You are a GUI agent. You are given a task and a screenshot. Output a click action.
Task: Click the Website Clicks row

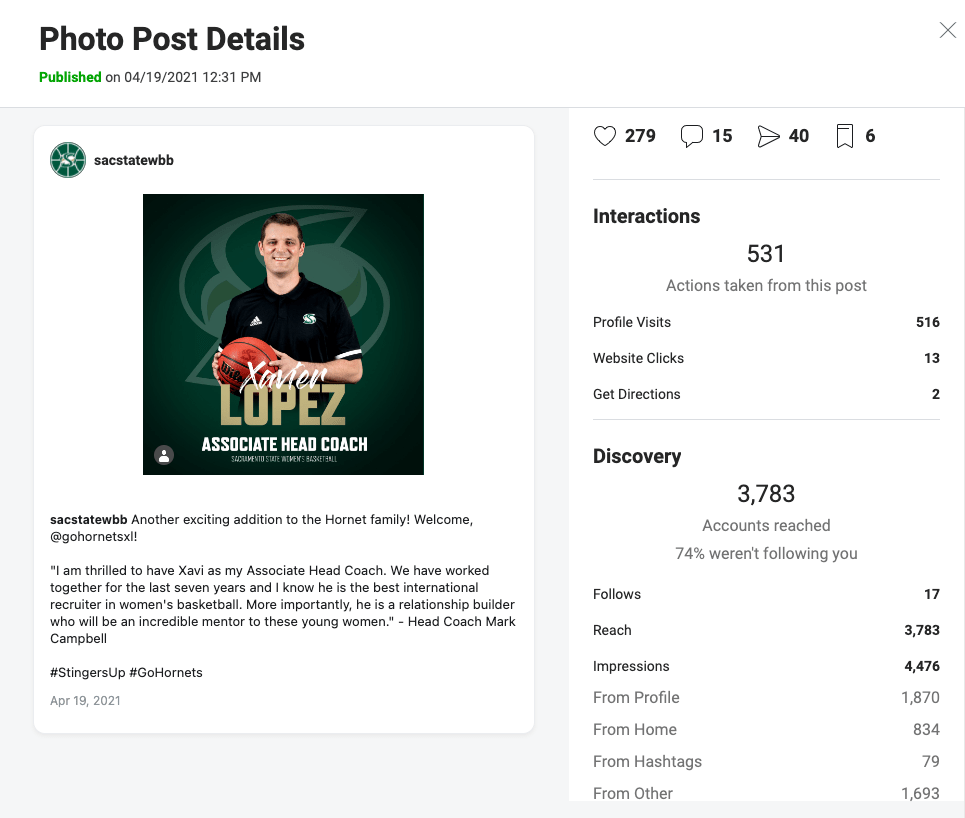766,358
